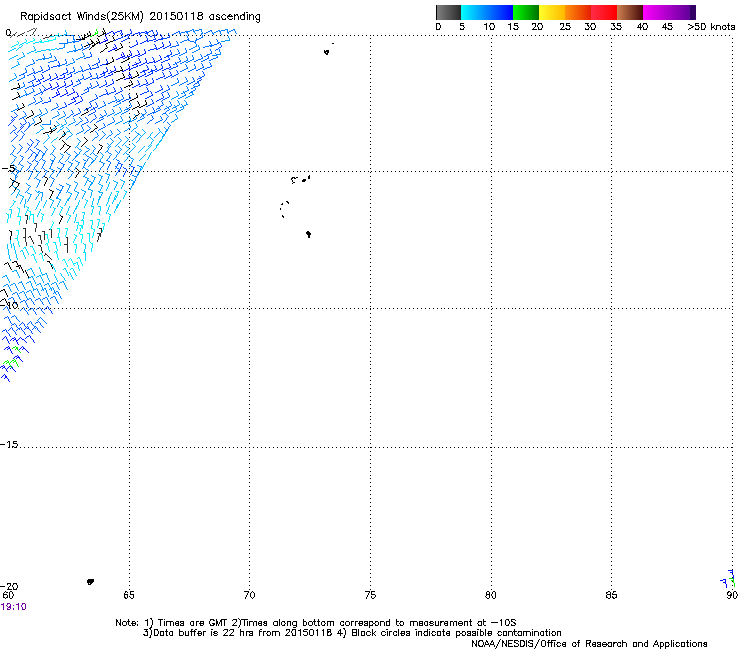Image resolution: width=740 pixels, height=650 pixels.
Task: Click the NOAA/NESDIS credit text
Action: (x=589, y=644)
